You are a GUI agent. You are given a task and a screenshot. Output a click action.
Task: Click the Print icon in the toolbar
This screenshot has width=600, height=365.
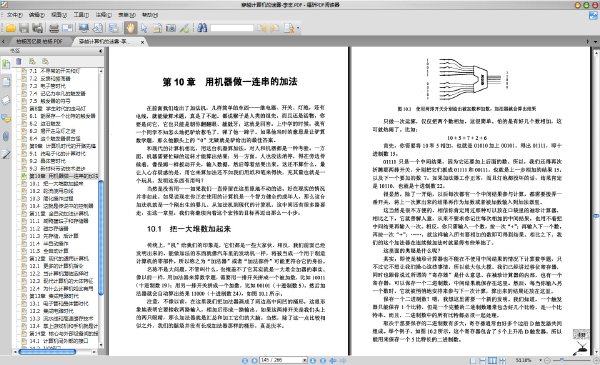pos(54,28)
